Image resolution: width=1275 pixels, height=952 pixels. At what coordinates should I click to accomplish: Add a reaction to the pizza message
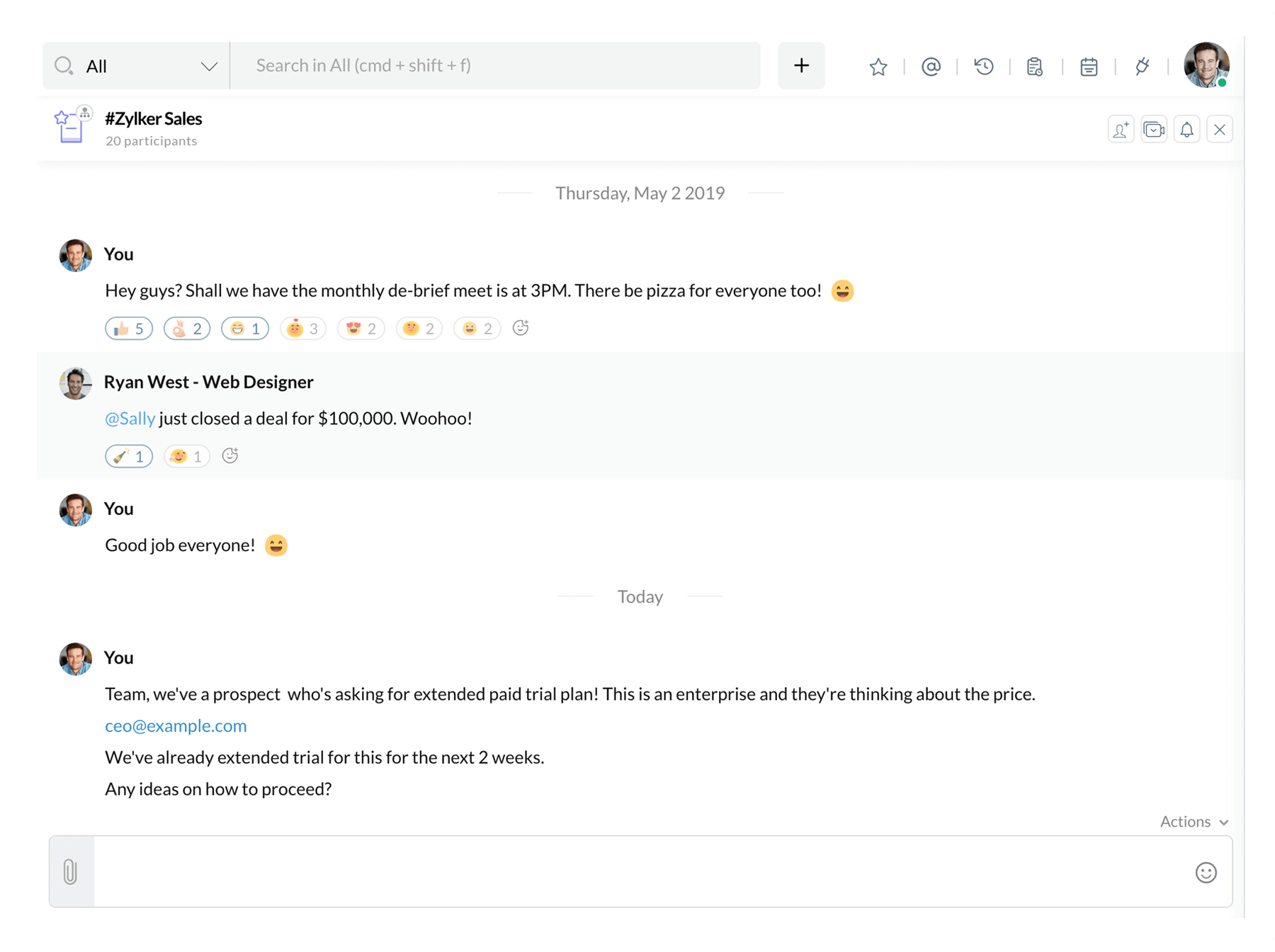[x=521, y=327]
